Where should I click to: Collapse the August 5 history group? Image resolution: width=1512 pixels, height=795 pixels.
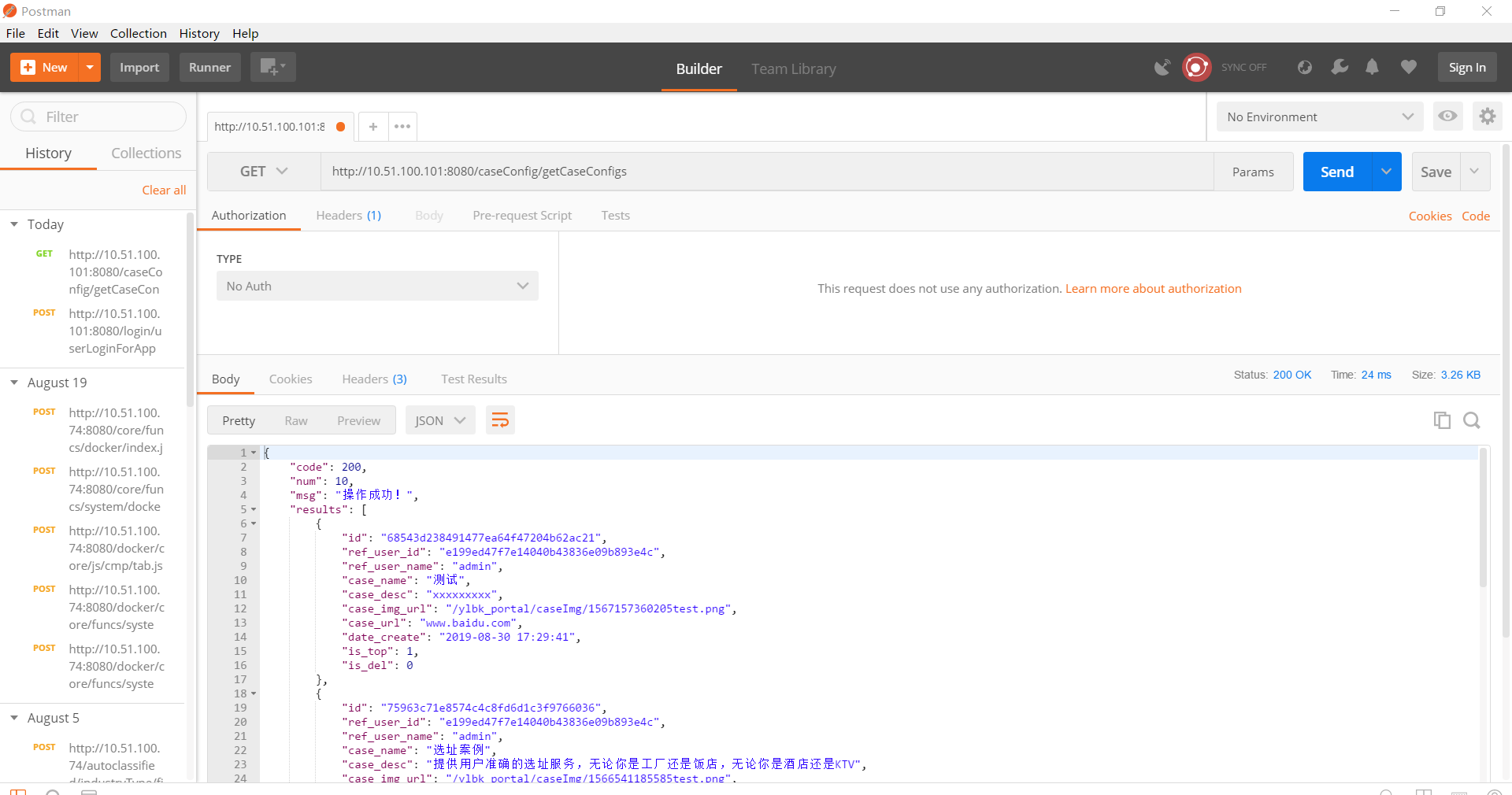point(14,718)
